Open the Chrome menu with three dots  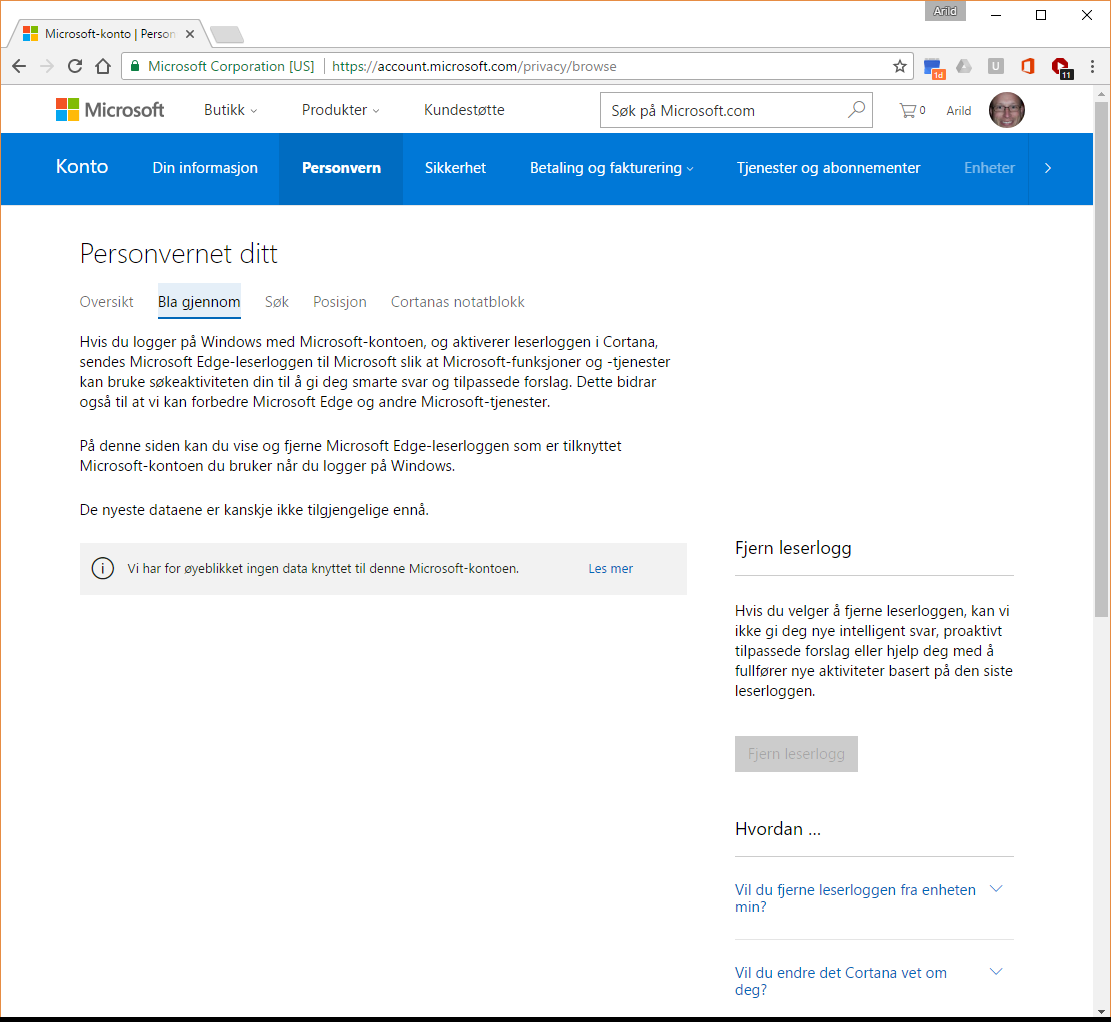pyautogui.click(x=1092, y=66)
